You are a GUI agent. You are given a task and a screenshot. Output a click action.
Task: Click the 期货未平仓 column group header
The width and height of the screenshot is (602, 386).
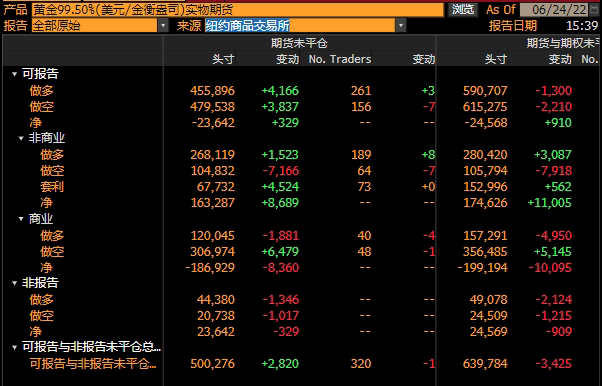coord(299,43)
